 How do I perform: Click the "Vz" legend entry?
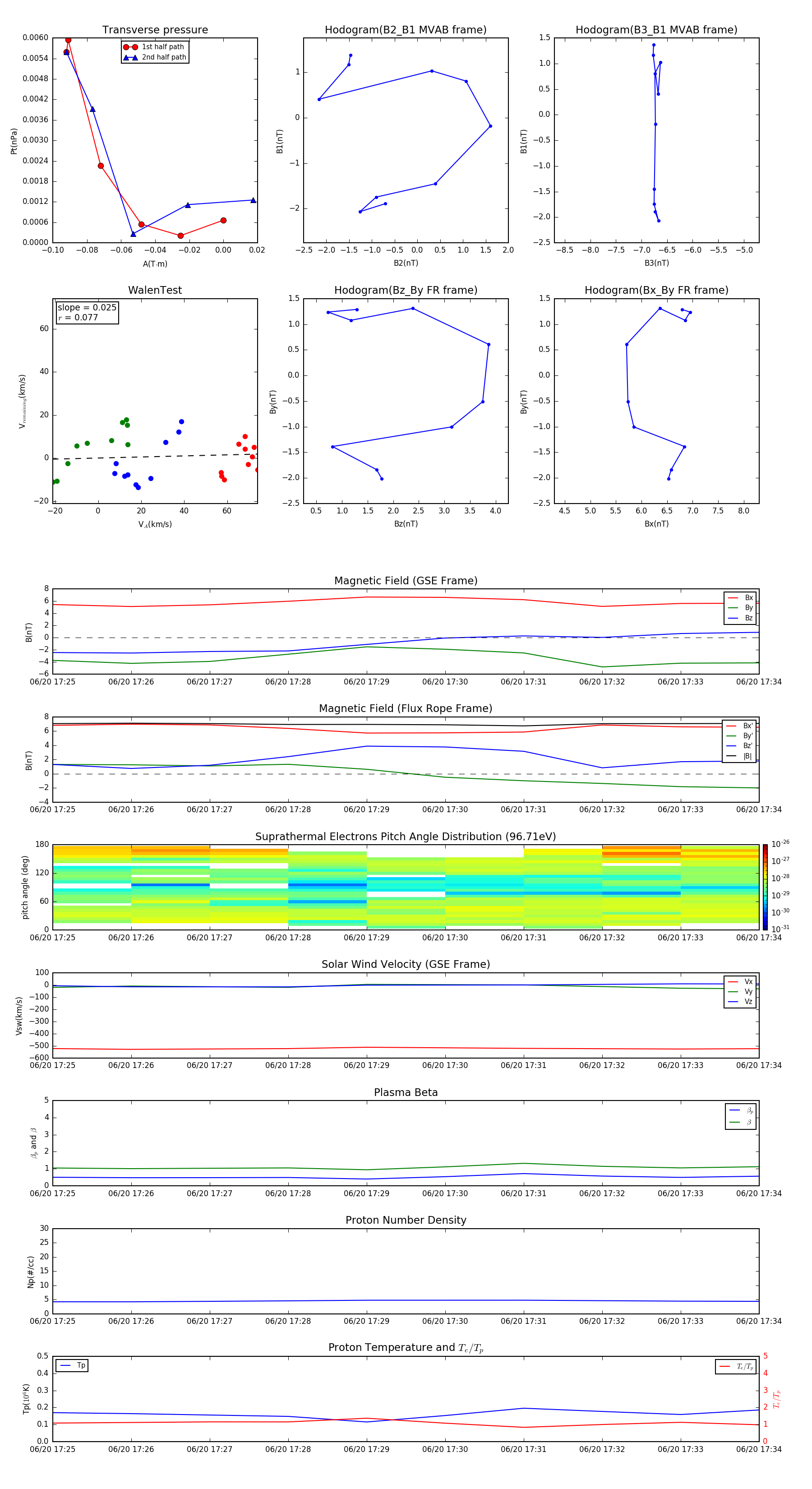(740, 1002)
